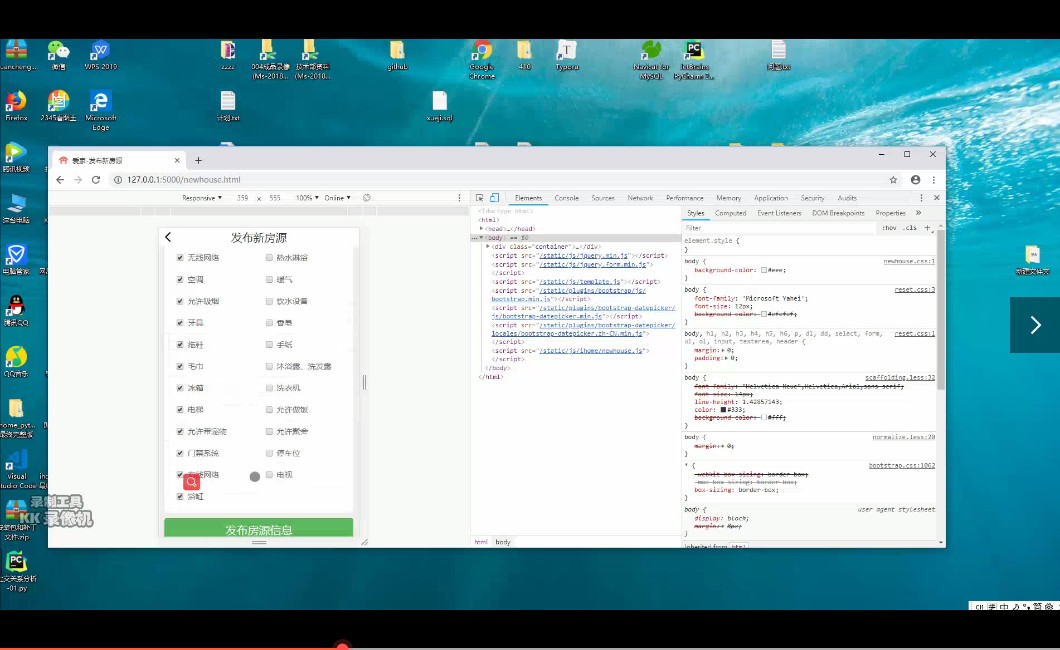This screenshot has width=1060, height=650.
Task: Uncheck the 浴缸 checkbox
Action: 180,496
